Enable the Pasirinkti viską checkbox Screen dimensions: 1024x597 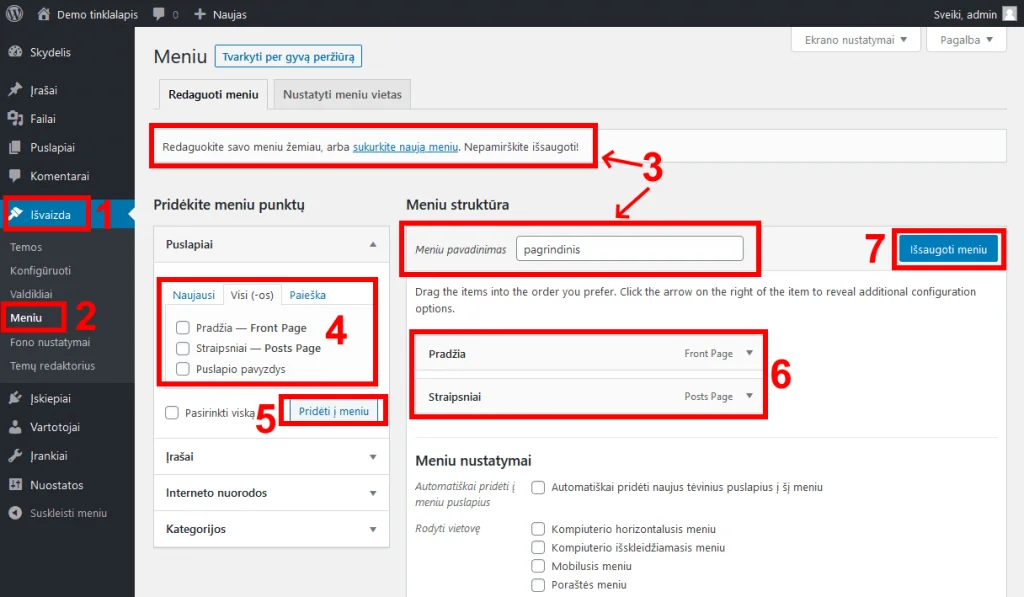[x=172, y=413]
